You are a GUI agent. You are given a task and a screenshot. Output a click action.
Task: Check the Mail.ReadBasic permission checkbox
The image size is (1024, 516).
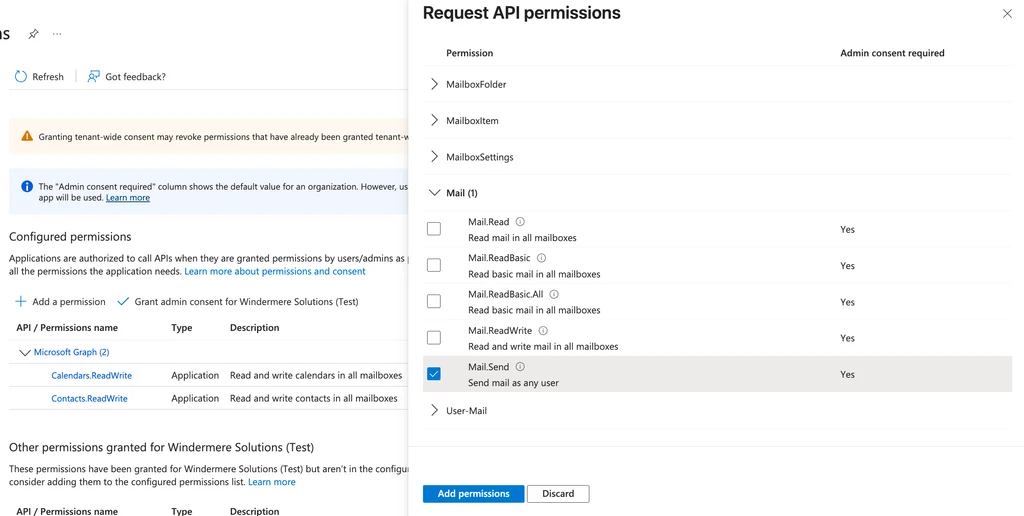point(434,265)
